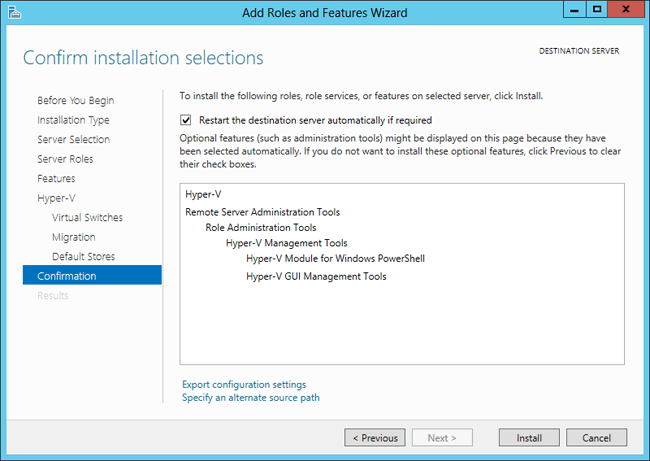Go to Before You Begin step
Viewport: 650px width, 461px height.
75,100
